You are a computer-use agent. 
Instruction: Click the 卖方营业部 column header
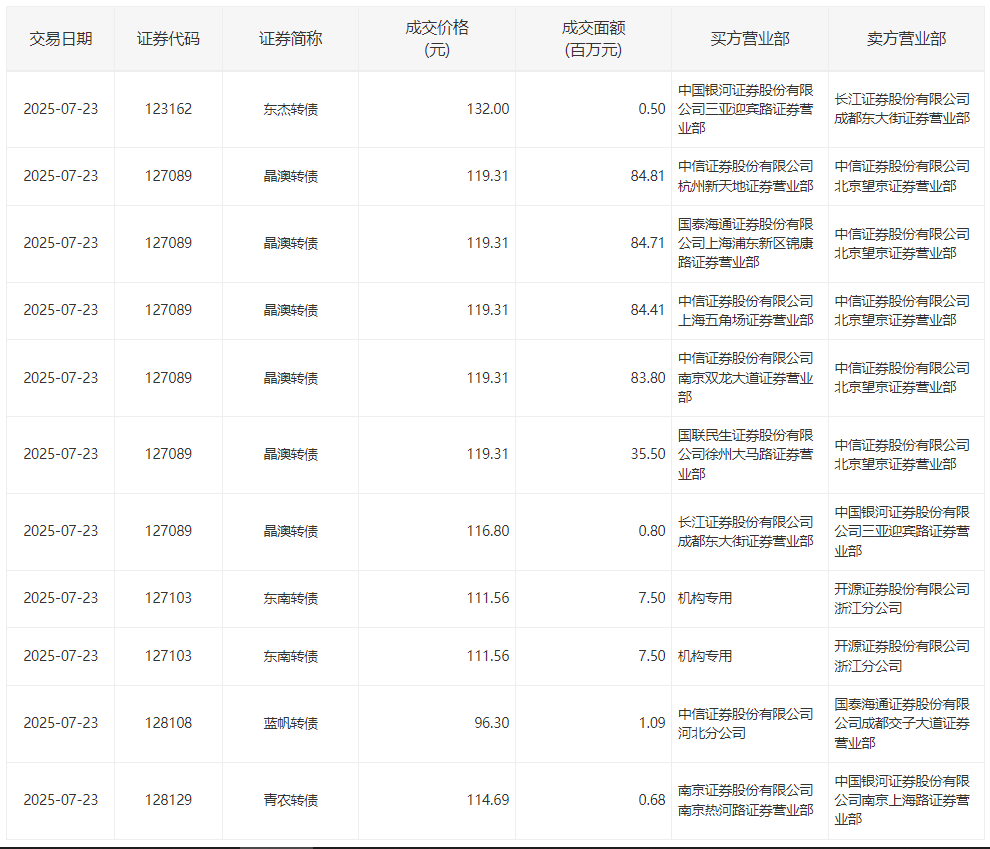tap(907, 39)
